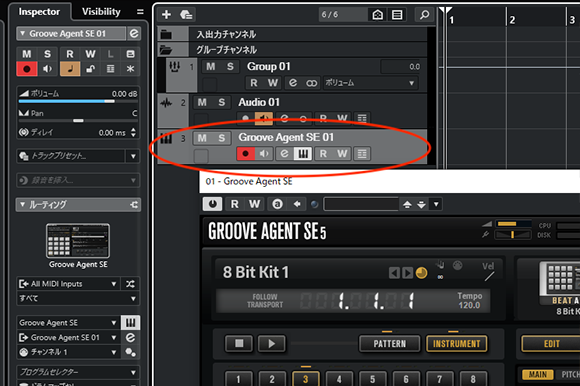Click the plugin preset name field
This screenshot has width=580, height=386.
[x=361, y=204]
